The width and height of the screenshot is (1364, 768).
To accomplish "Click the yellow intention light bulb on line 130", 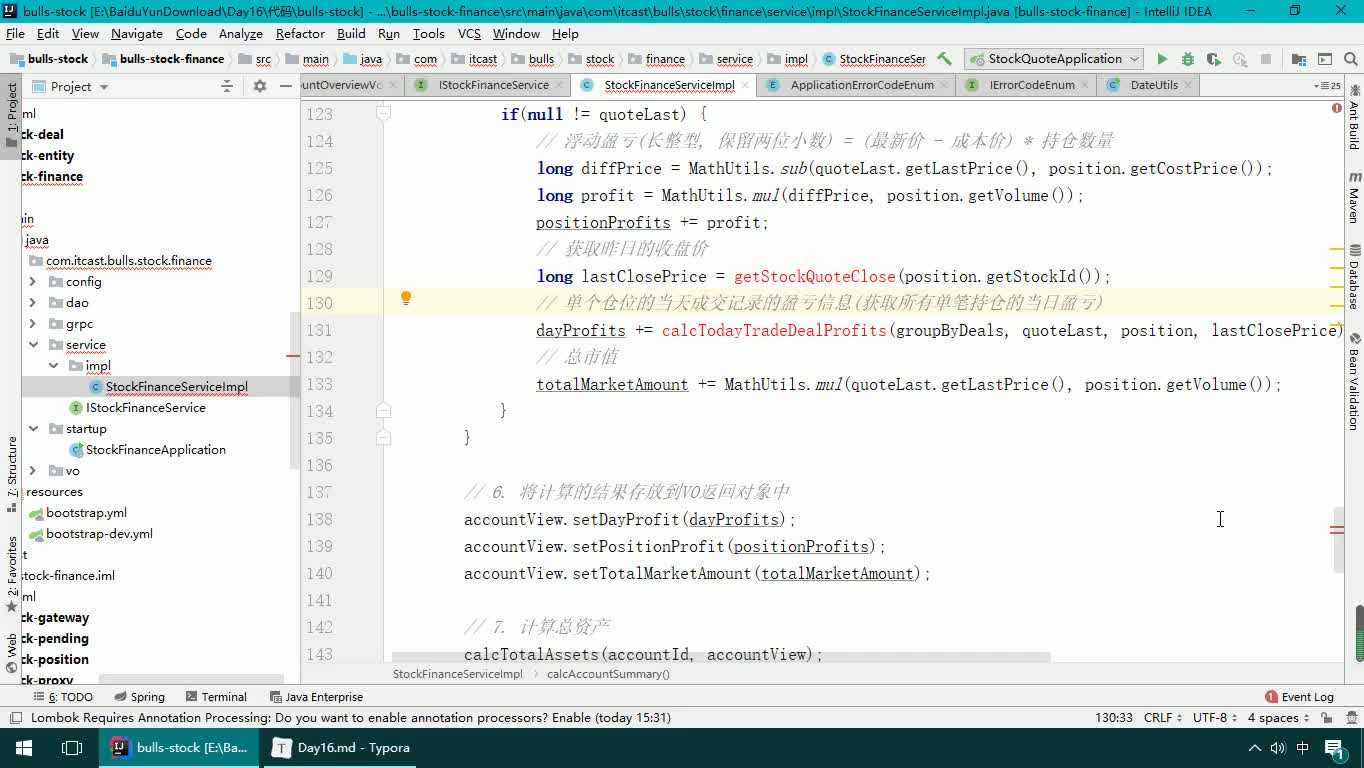I will pyautogui.click(x=406, y=298).
